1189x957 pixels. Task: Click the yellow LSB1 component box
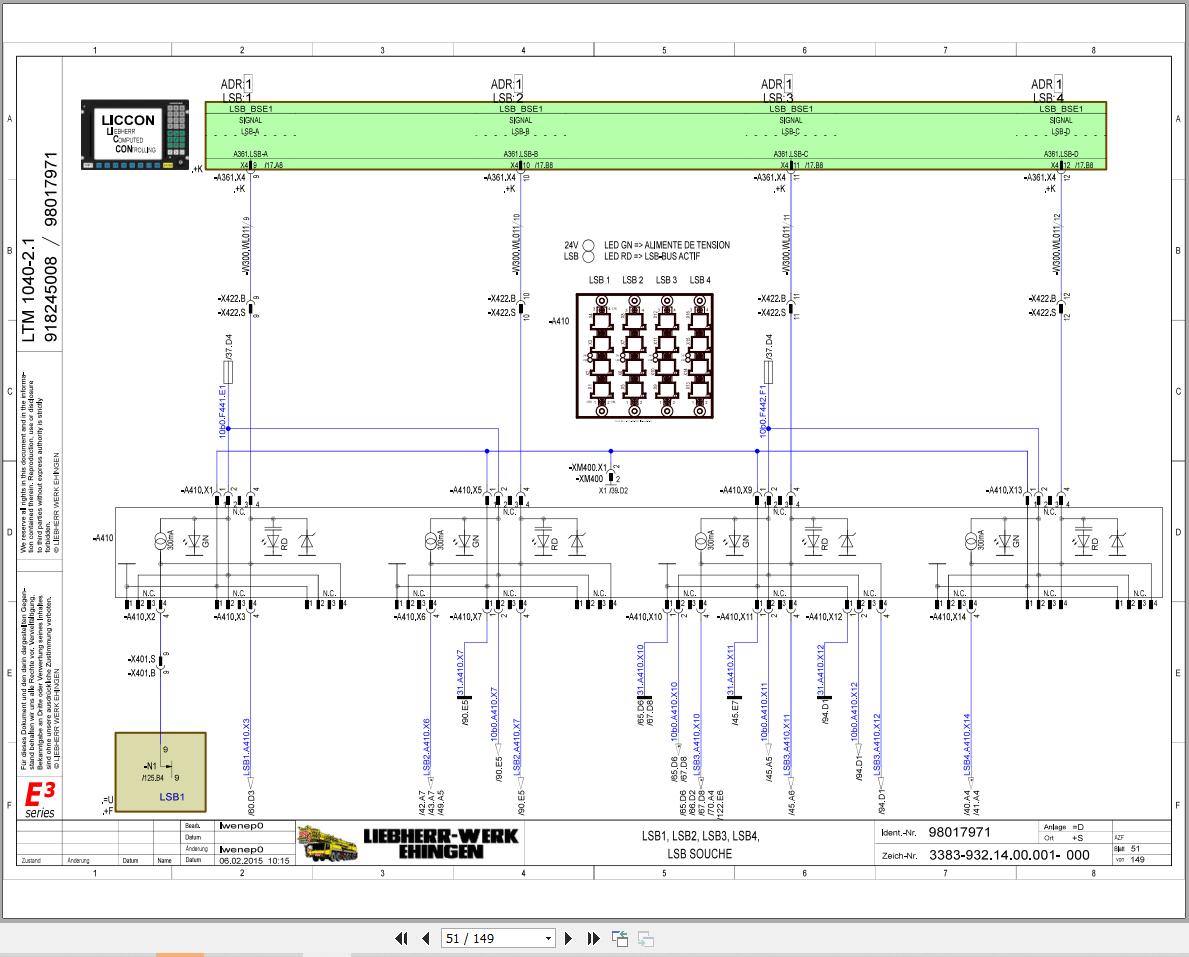coord(160,772)
